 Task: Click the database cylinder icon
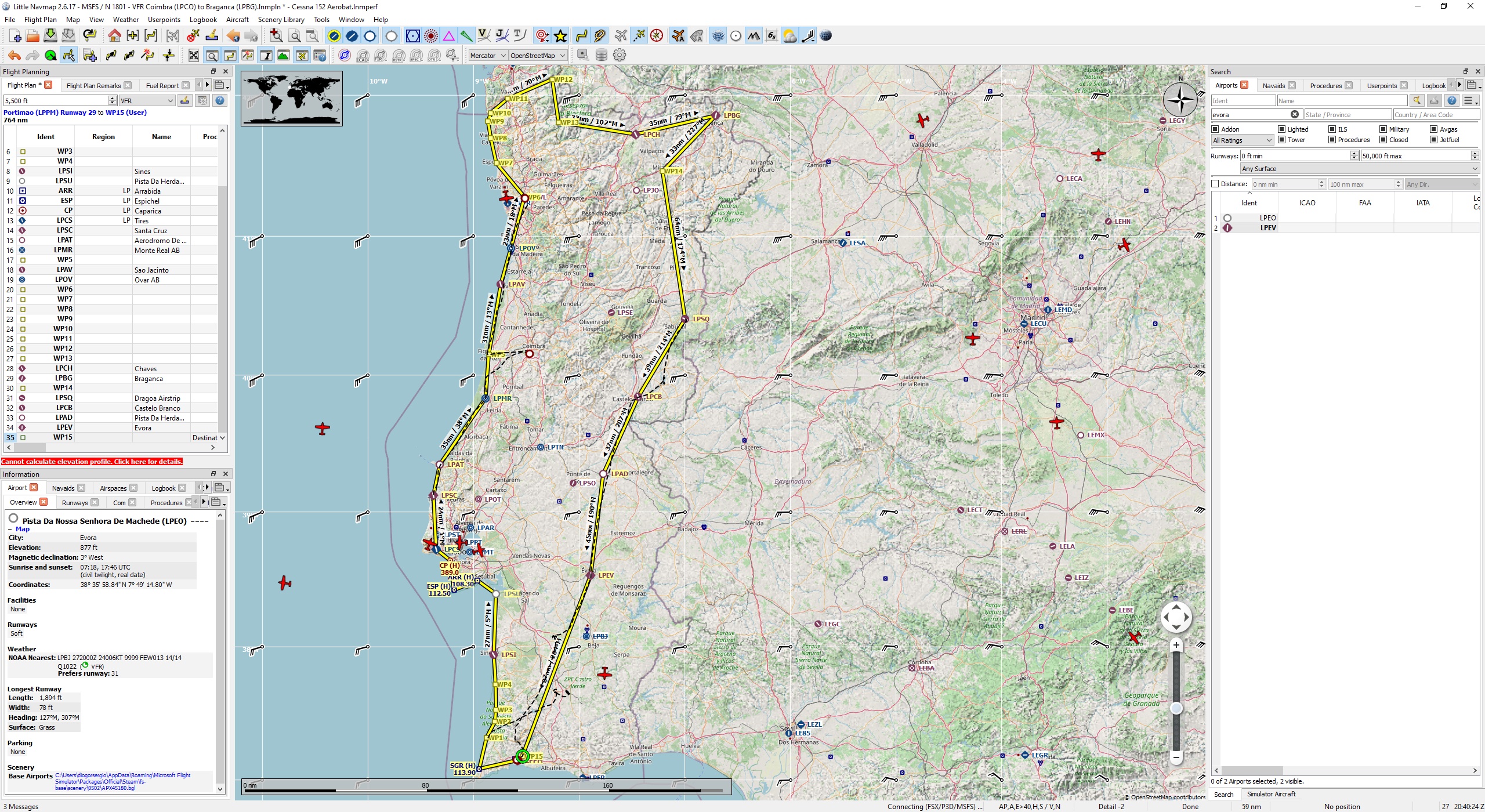[602, 55]
